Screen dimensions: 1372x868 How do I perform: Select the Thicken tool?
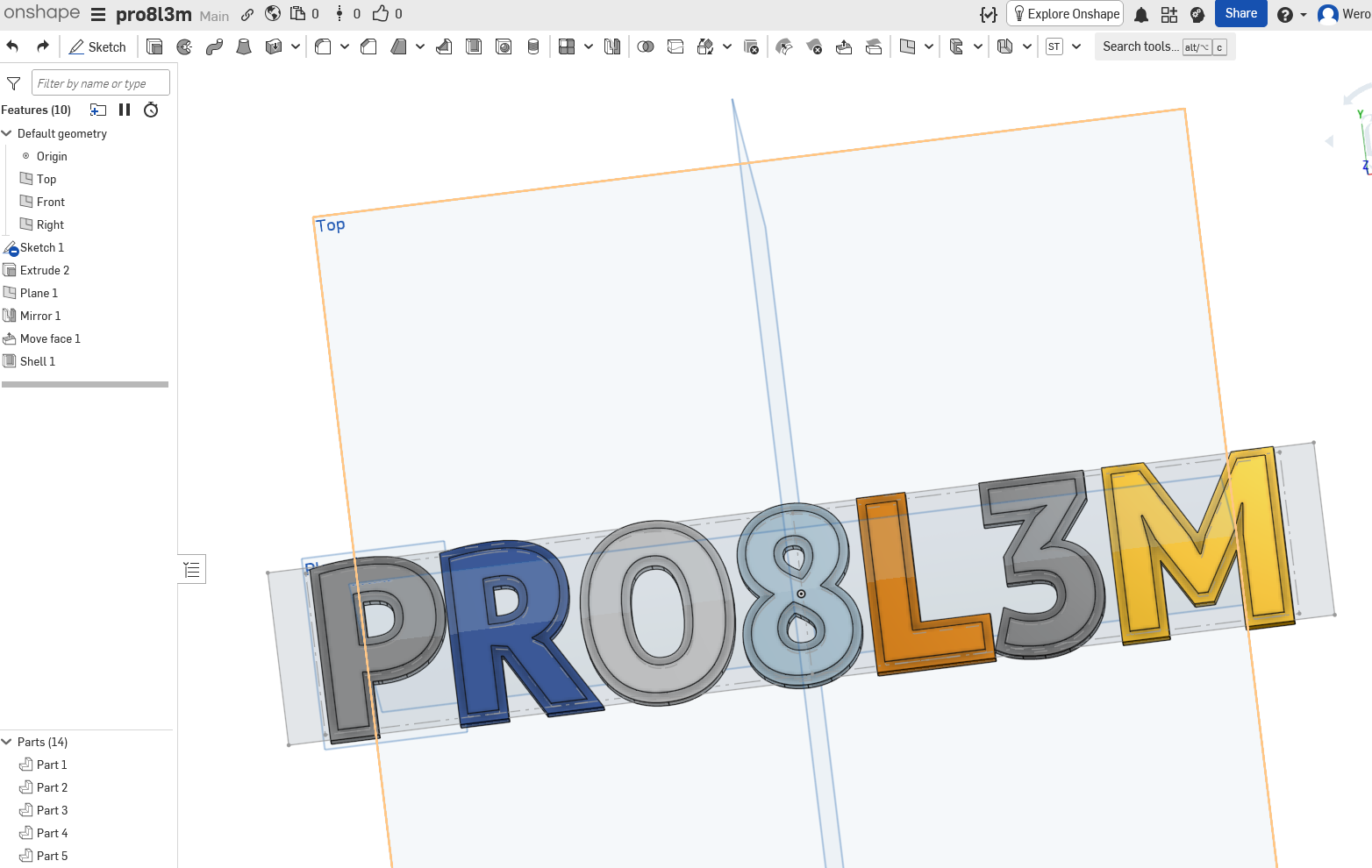[x=274, y=46]
